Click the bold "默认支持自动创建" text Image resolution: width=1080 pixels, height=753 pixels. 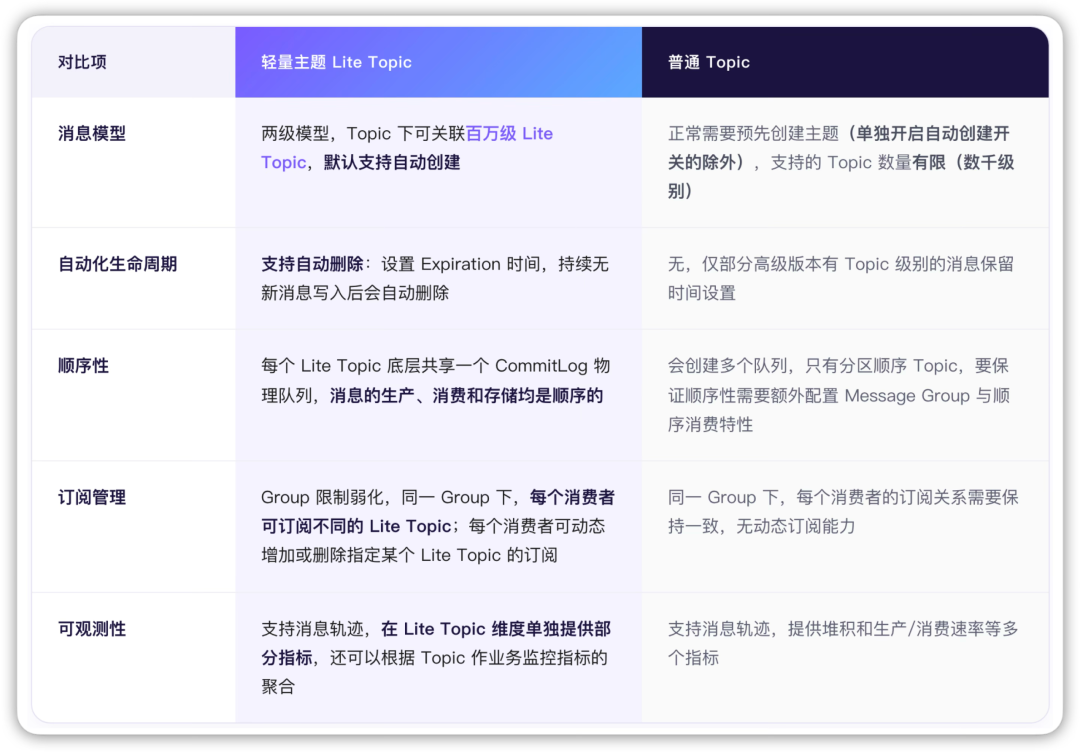click(392, 163)
